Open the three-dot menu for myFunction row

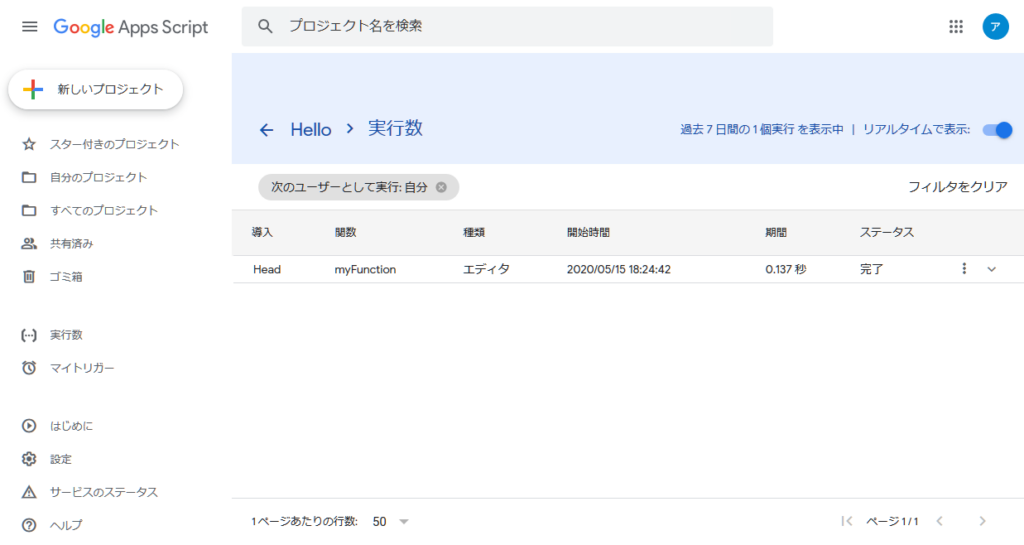pos(964,269)
